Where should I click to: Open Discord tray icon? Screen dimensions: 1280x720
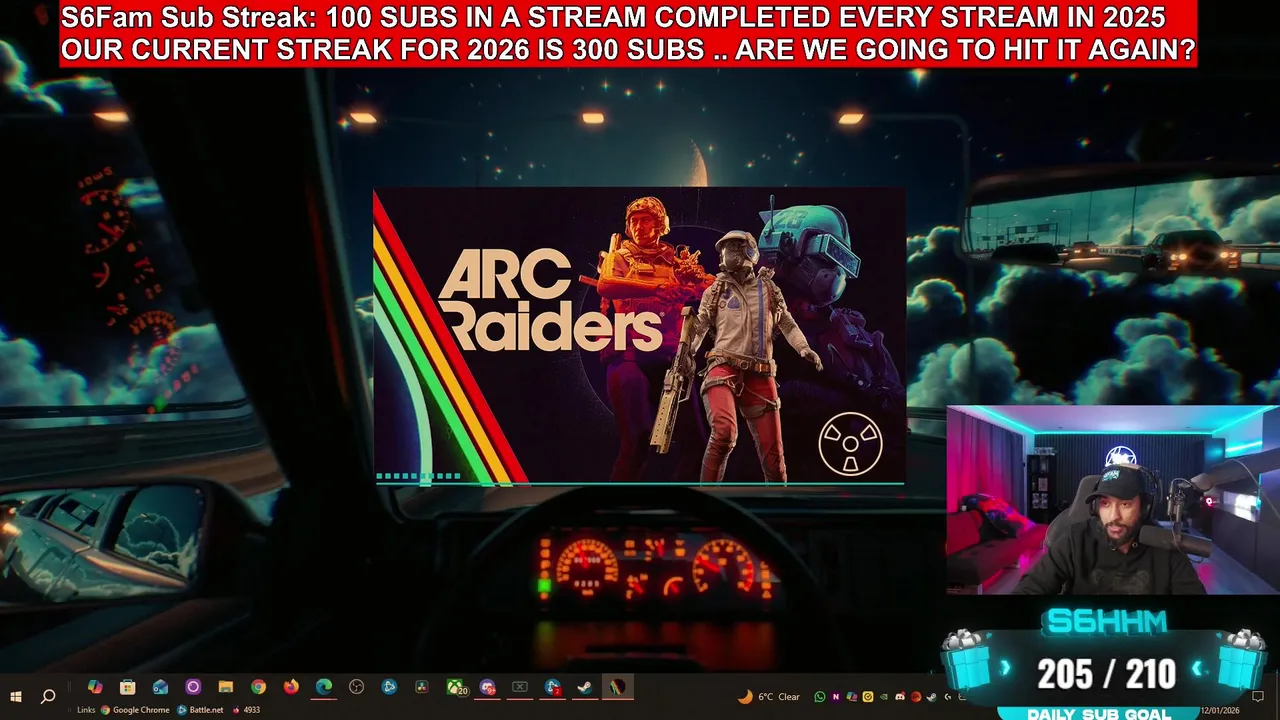(900, 697)
